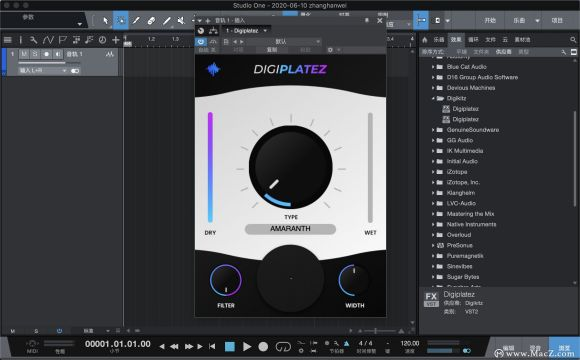Expand the PreSonus folder
The image size is (580, 360).
433,245
